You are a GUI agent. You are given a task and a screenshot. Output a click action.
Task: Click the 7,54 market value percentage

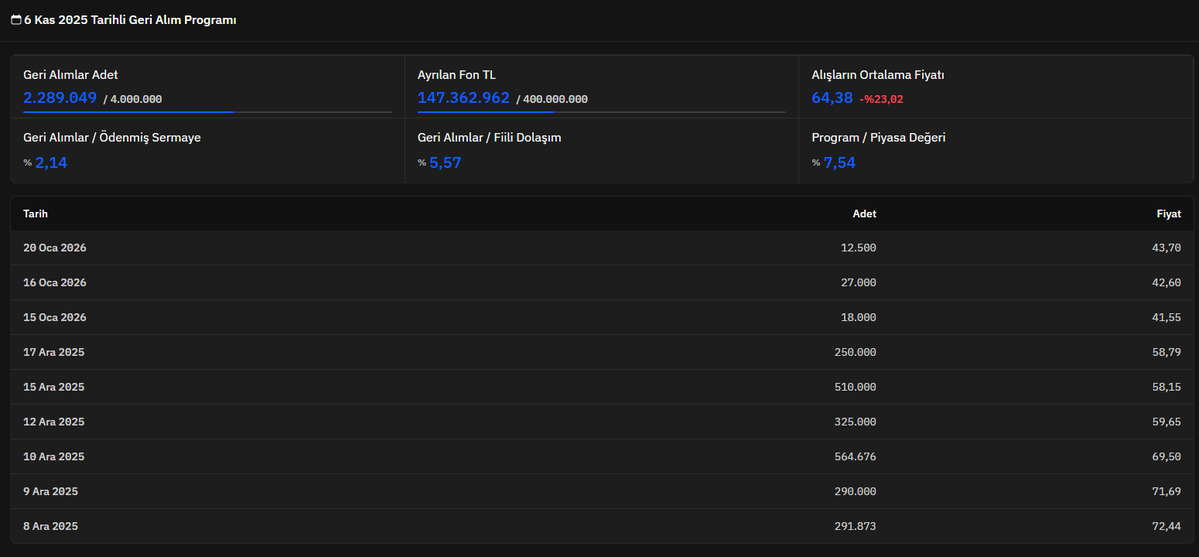pos(840,162)
